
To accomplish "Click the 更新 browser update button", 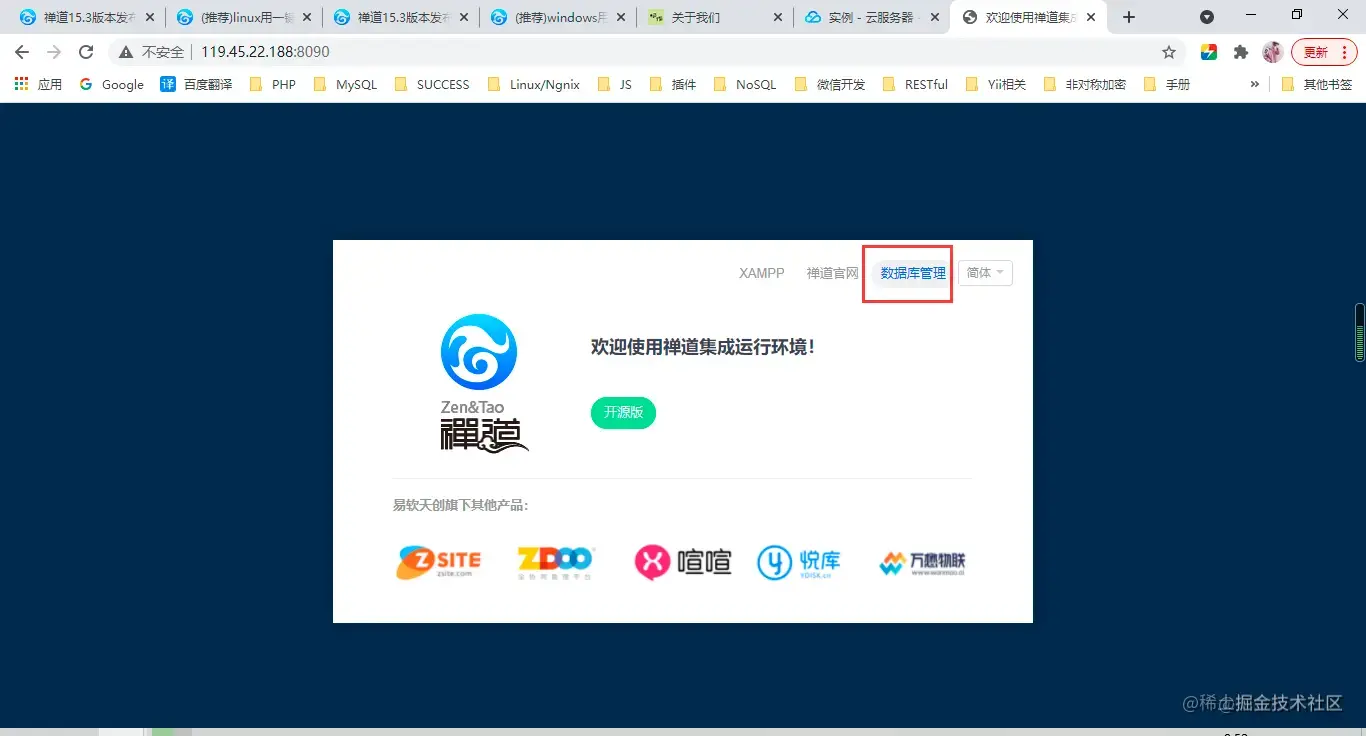I will [x=1324, y=52].
